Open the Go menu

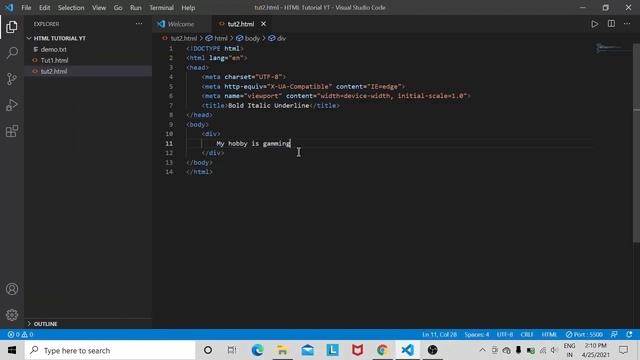[x=118, y=8]
